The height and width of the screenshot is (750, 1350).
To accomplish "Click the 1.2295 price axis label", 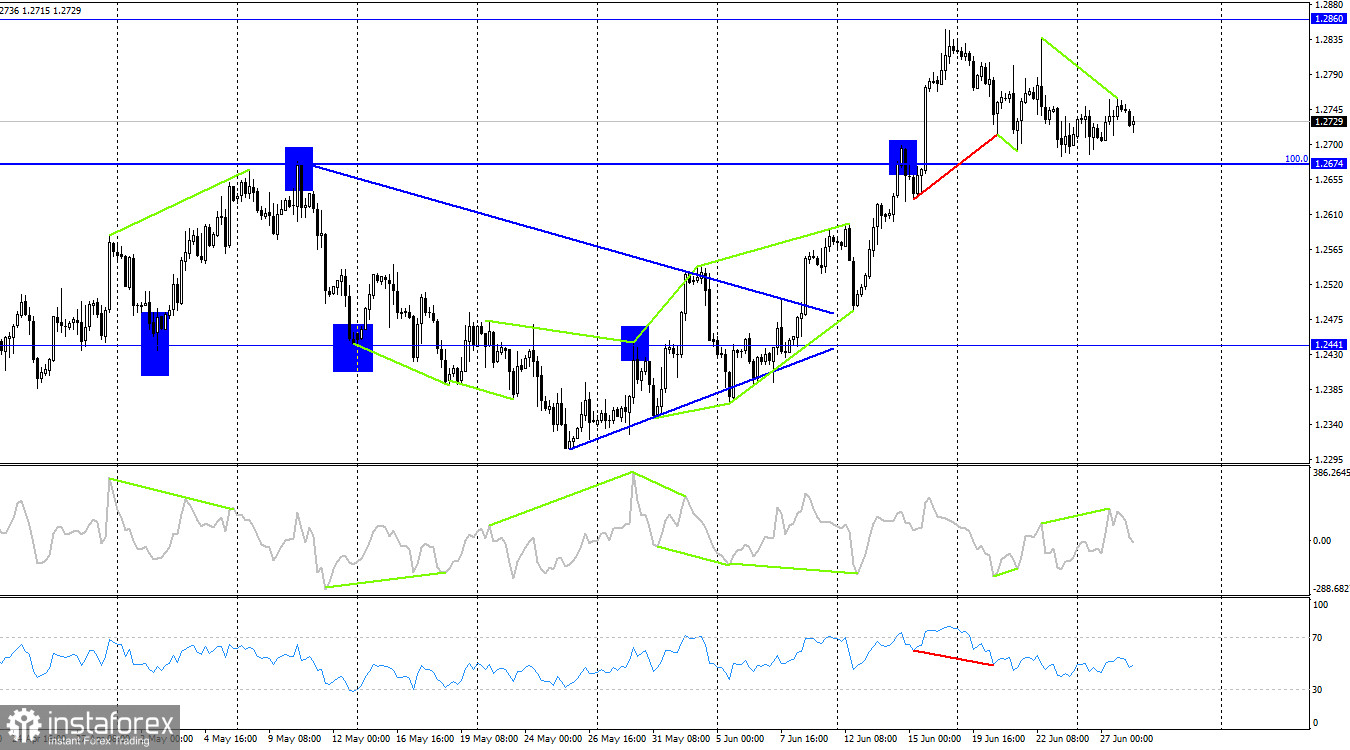I will click(x=1328, y=460).
